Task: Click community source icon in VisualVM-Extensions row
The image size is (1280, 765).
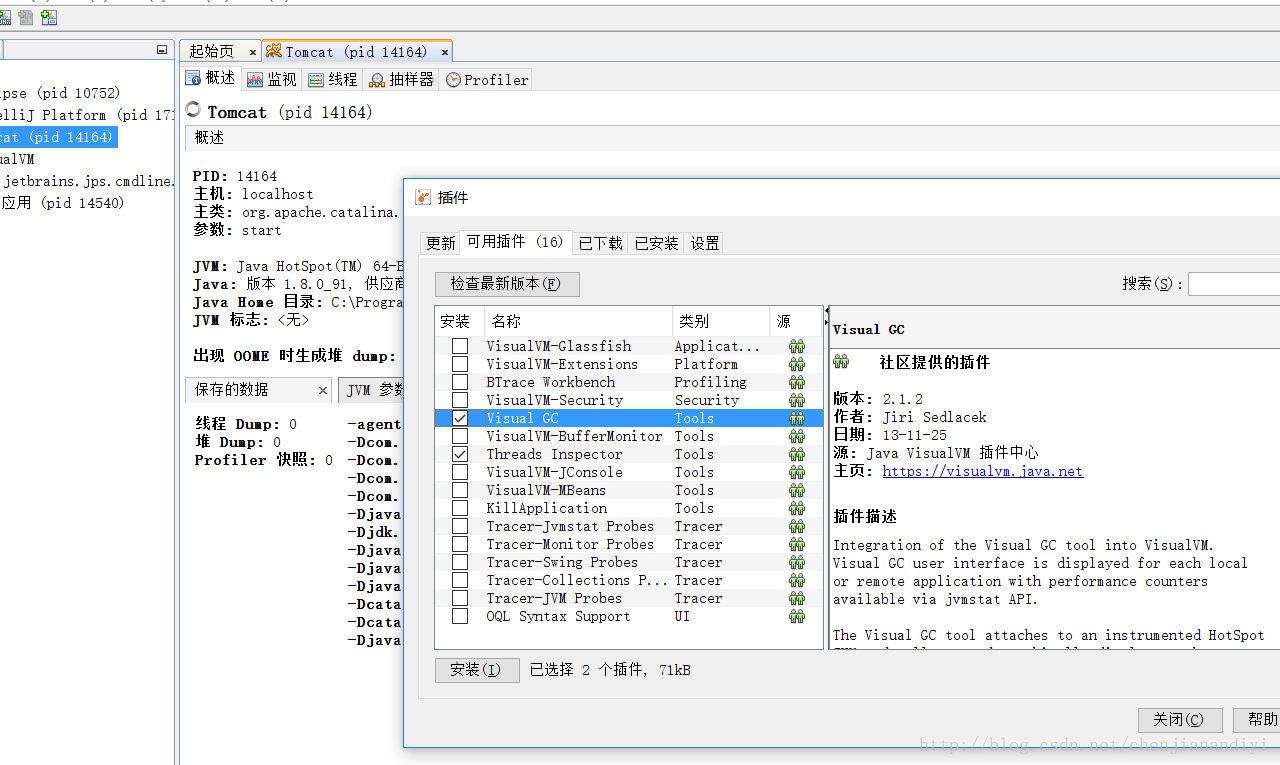Action: [x=796, y=364]
